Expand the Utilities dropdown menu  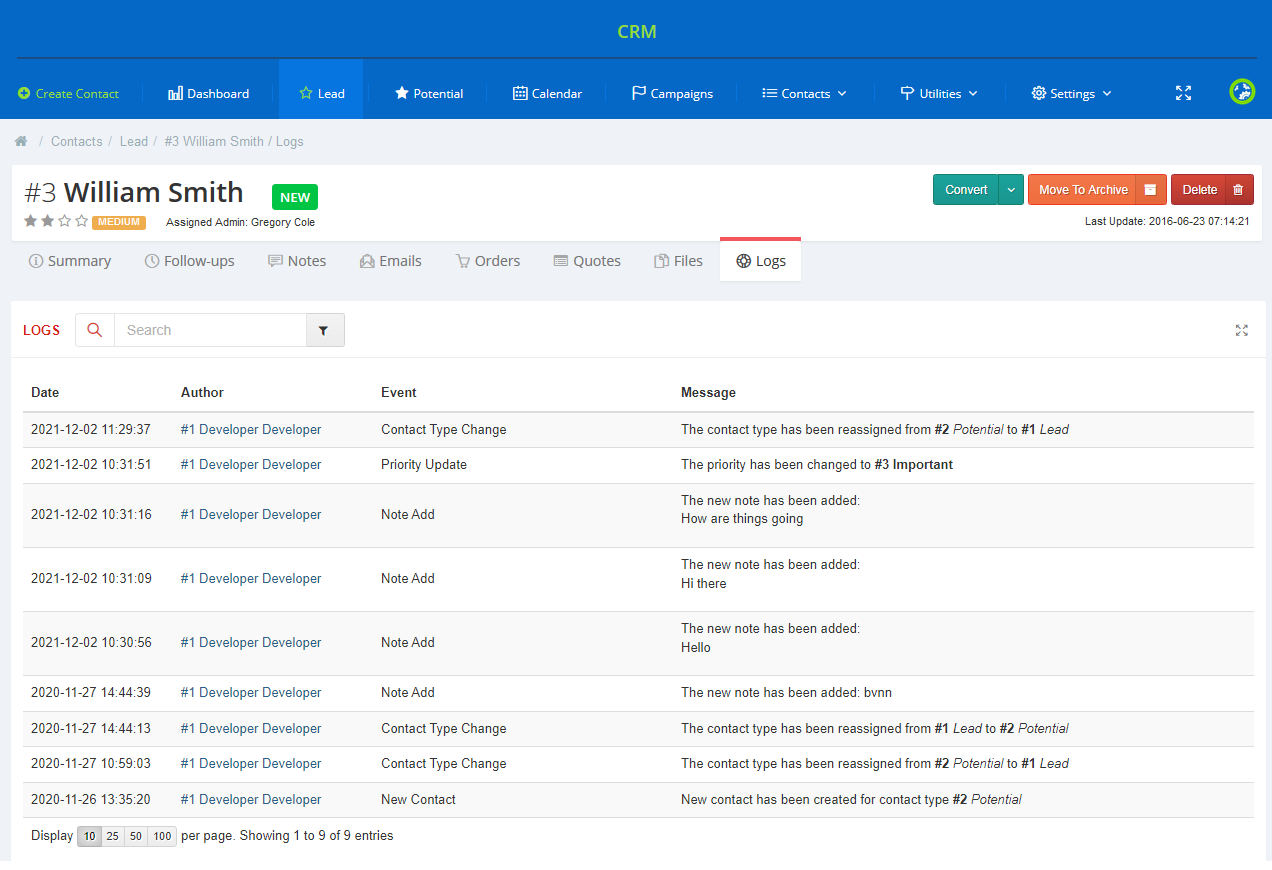point(939,93)
